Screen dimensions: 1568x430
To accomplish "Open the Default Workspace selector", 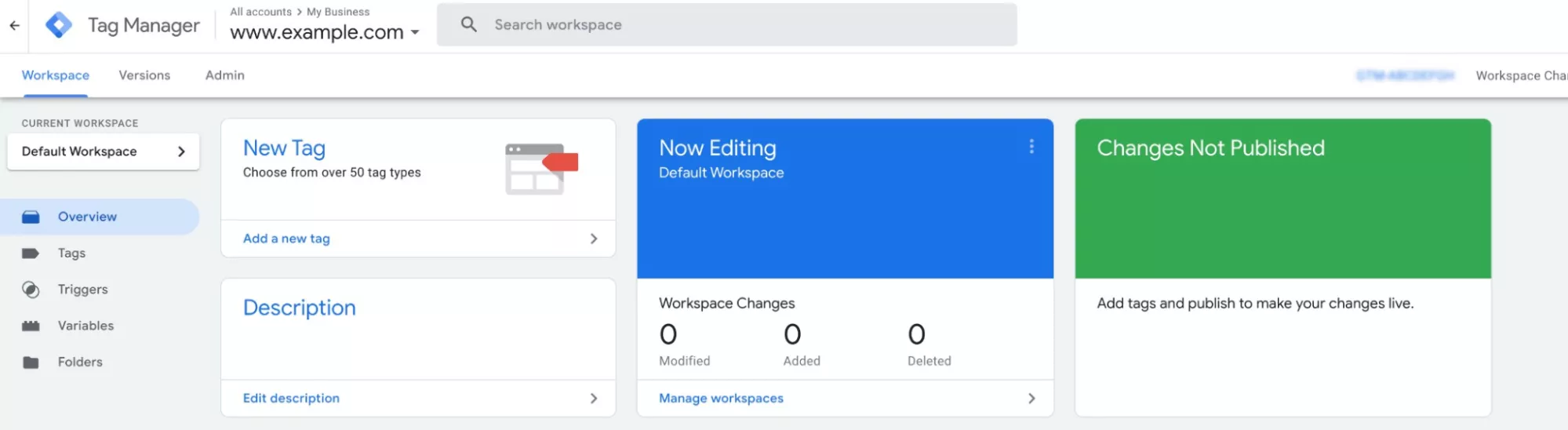I will tap(103, 151).
